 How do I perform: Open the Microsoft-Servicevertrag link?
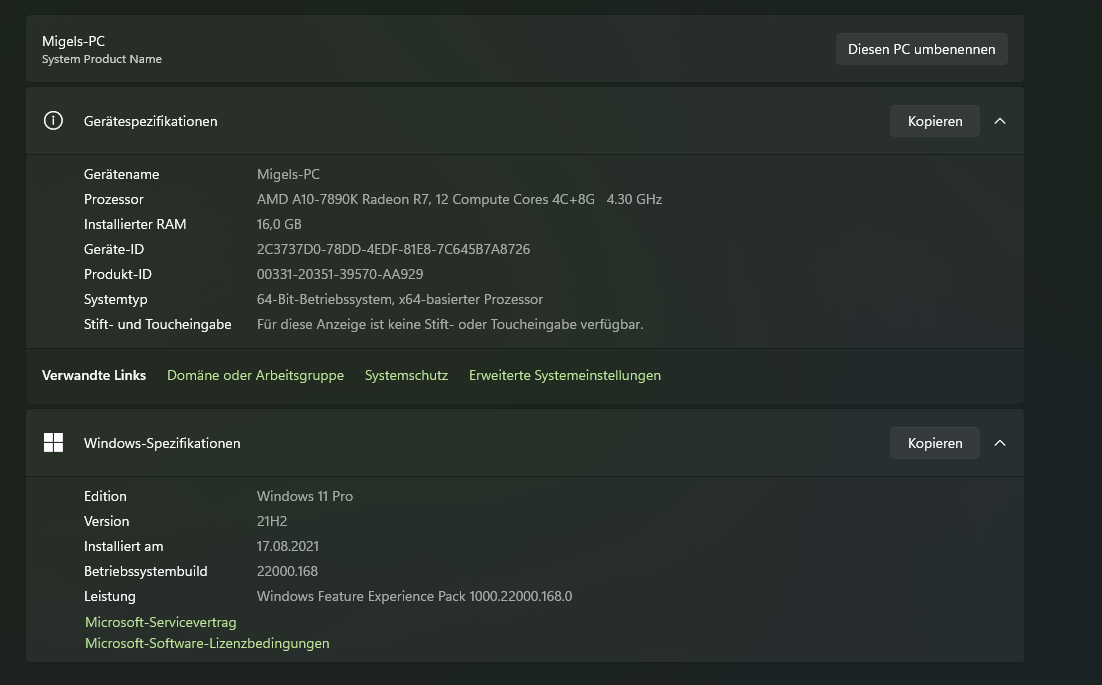[x=160, y=622]
